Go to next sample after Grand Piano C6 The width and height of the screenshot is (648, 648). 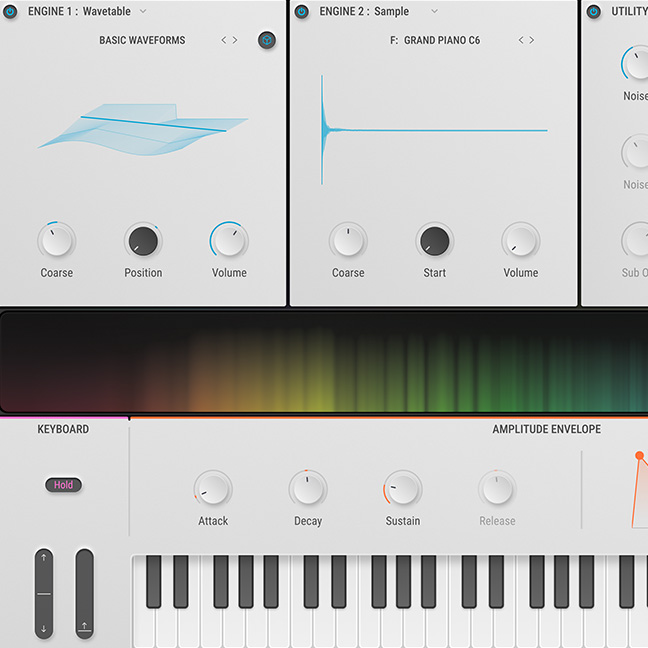click(532, 40)
